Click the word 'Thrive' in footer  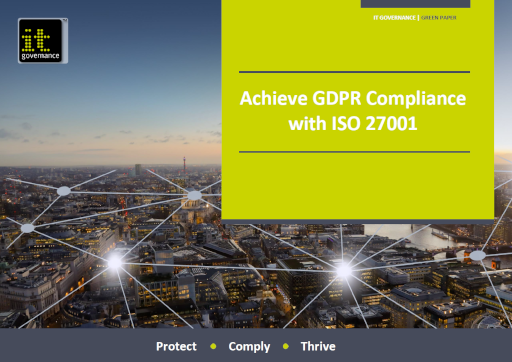(318, 346)
